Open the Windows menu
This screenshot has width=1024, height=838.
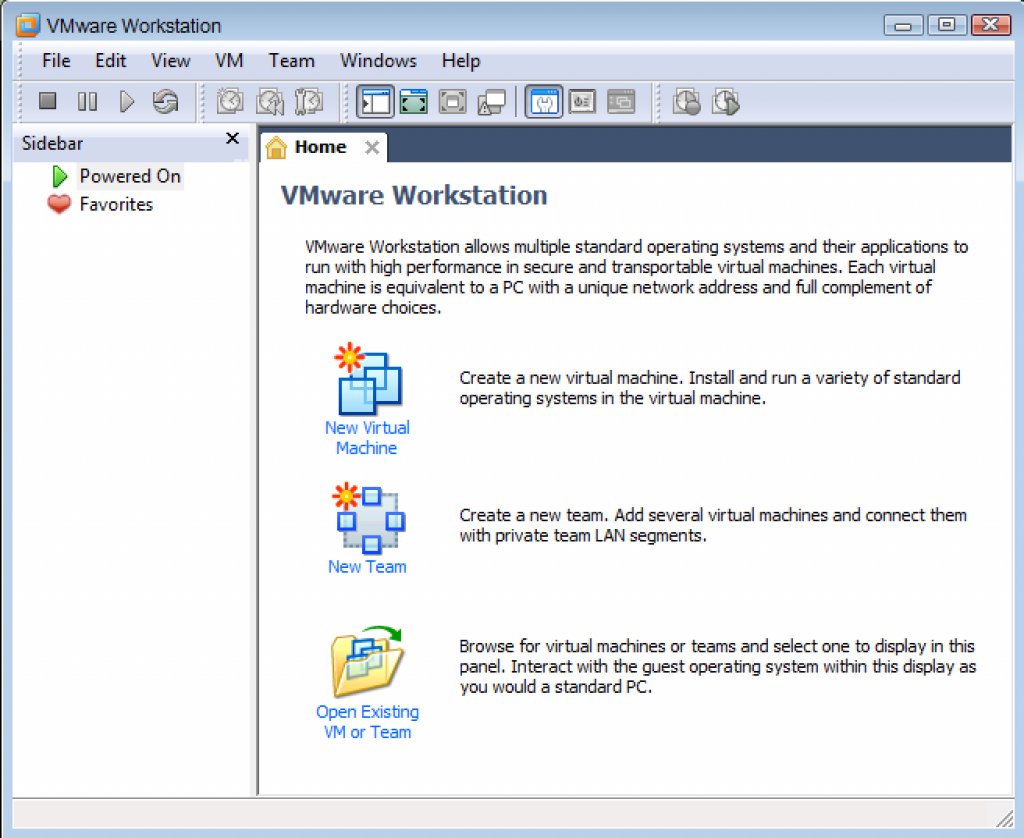pyautogui.click(x=378, y=61)
